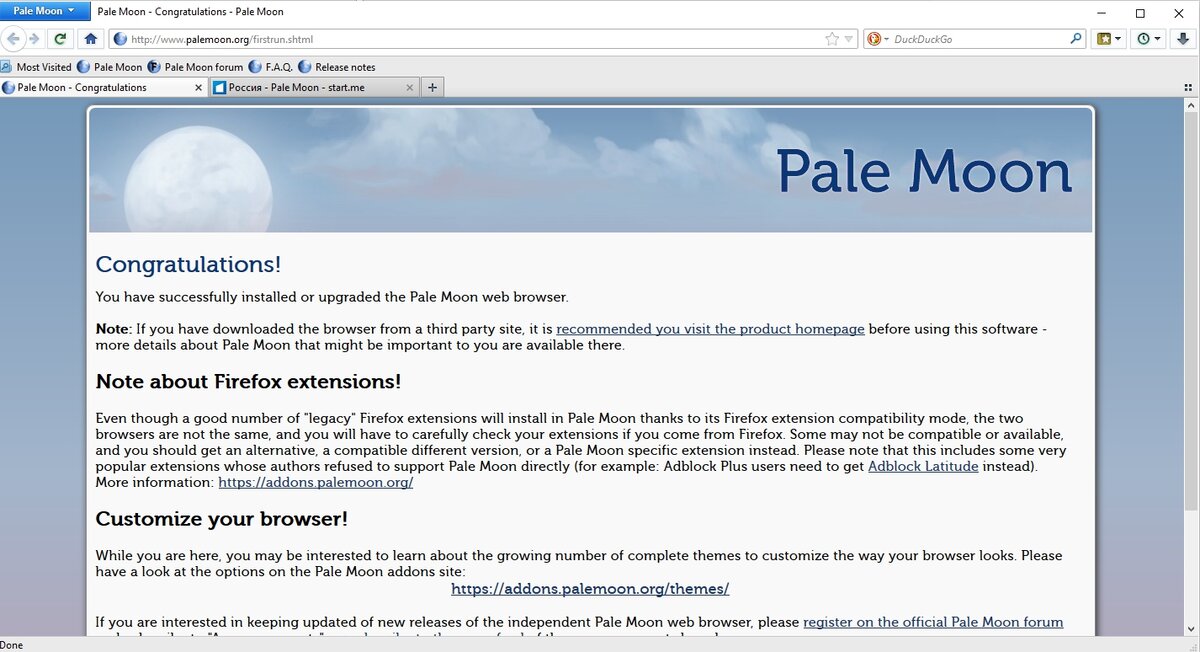The height and width of the screenshot is (652, 1200).
Task: Open the history clock dropdown
Action: coord(1149,39)
